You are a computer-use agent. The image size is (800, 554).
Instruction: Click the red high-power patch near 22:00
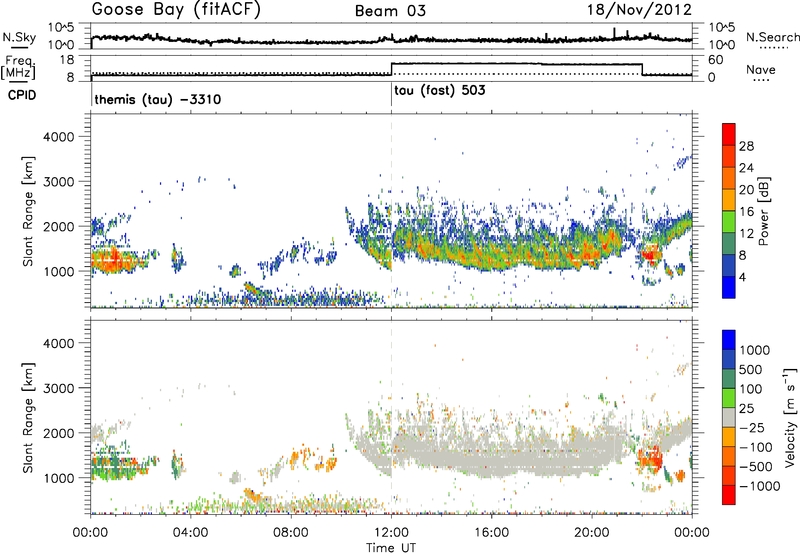[651, 254]
